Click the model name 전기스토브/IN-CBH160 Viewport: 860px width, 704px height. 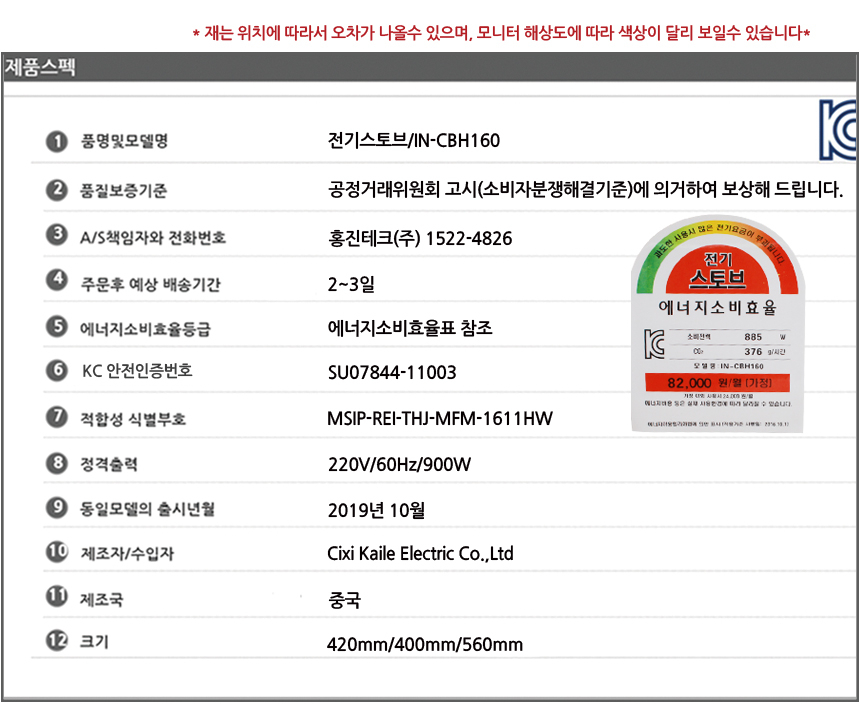tap(413, 140)
